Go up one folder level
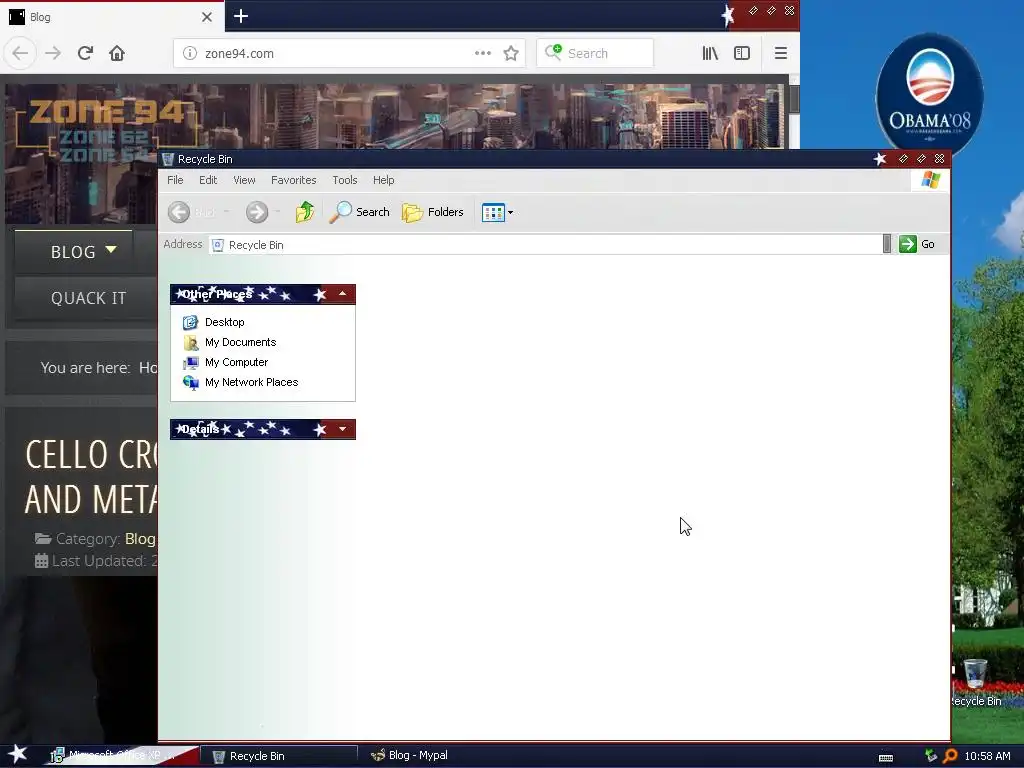 305,212
